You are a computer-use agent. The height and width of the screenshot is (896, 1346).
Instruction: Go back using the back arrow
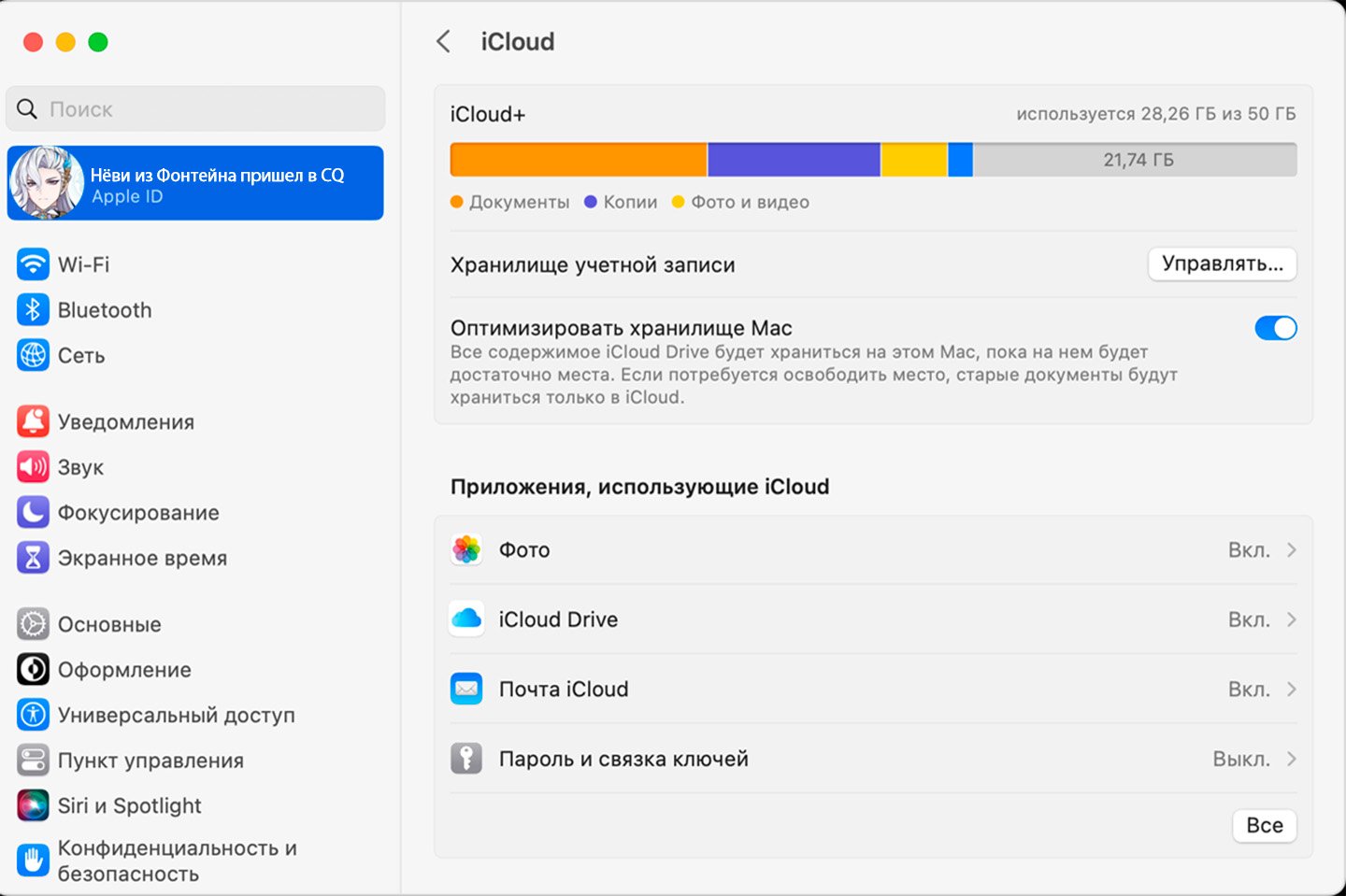pos(444,42)
